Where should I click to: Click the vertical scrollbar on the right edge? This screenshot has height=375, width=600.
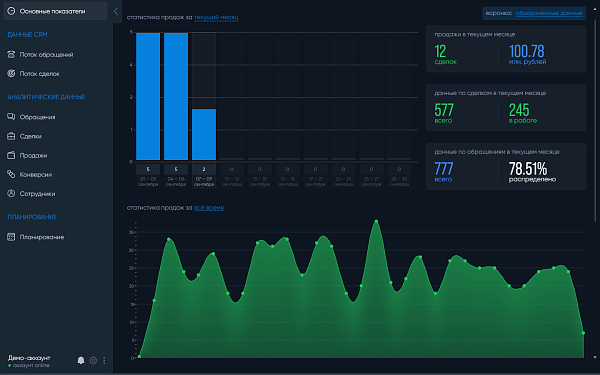595,119
